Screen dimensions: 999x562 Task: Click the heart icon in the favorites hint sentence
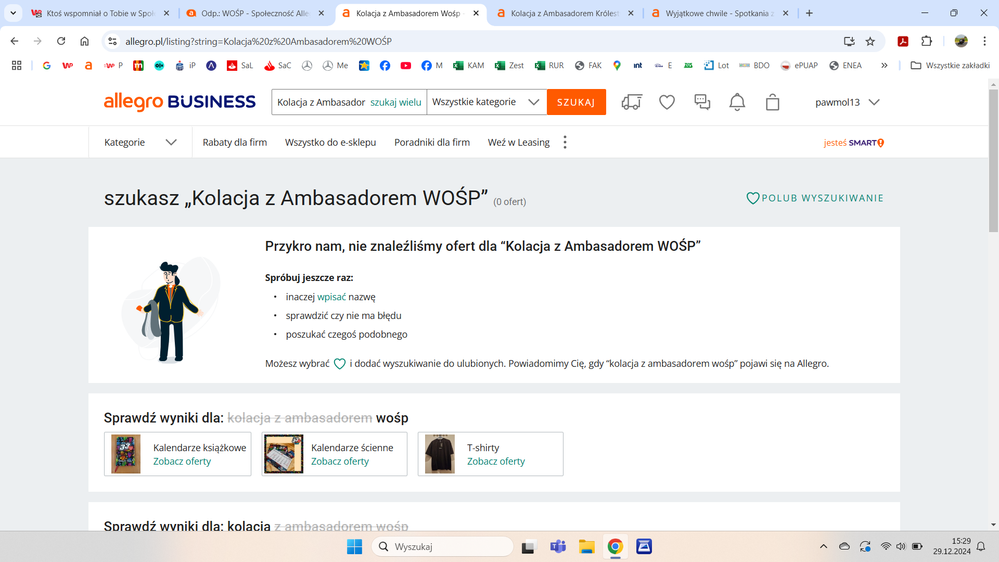(340, 364)
